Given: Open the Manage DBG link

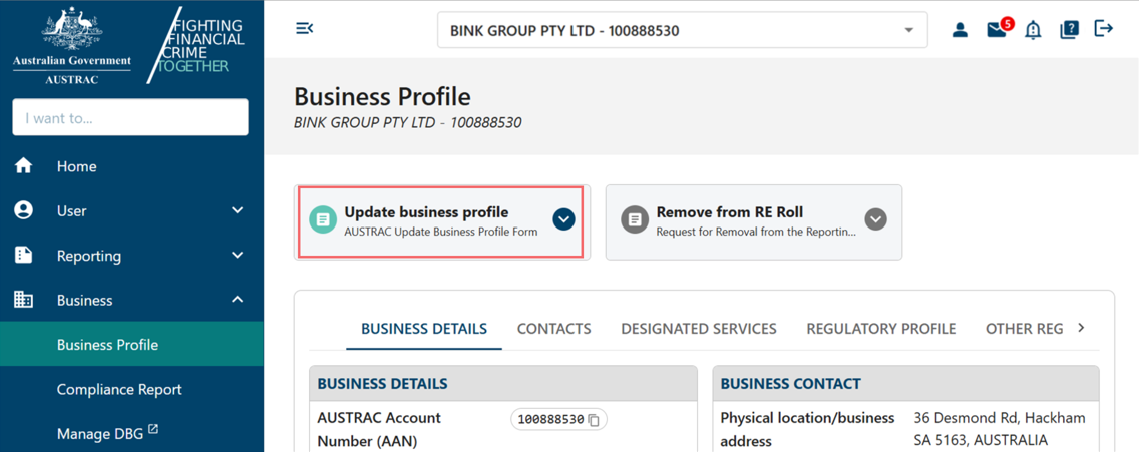Looking at the screenshot, I should pyautogui.click(x=98, y=434).
